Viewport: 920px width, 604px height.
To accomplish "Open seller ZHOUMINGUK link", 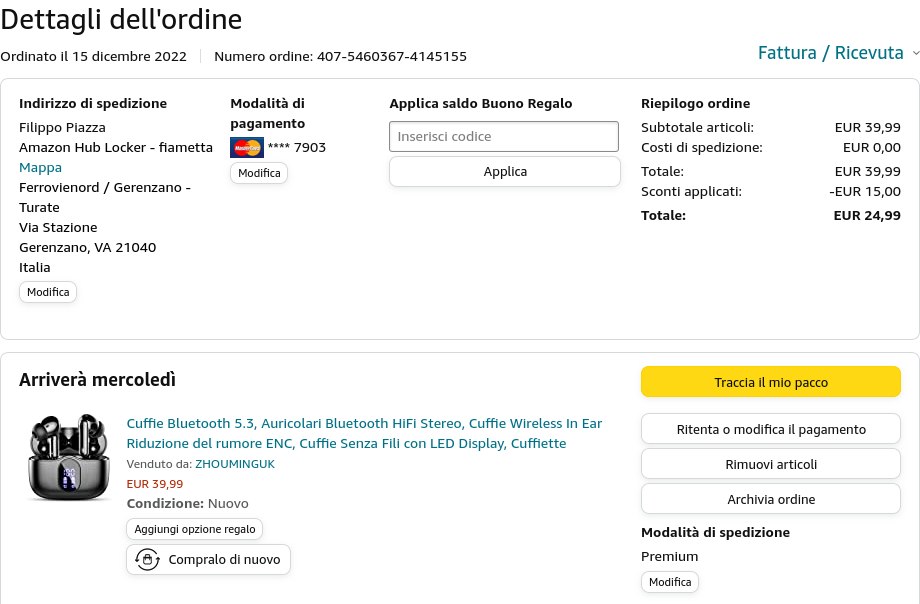I will (235, 464).
